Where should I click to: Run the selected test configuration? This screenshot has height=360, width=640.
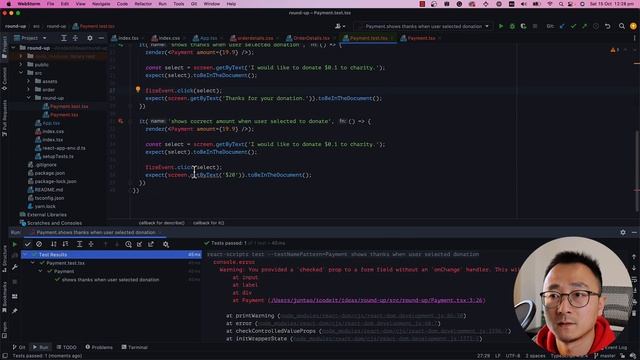pos(501,26)
